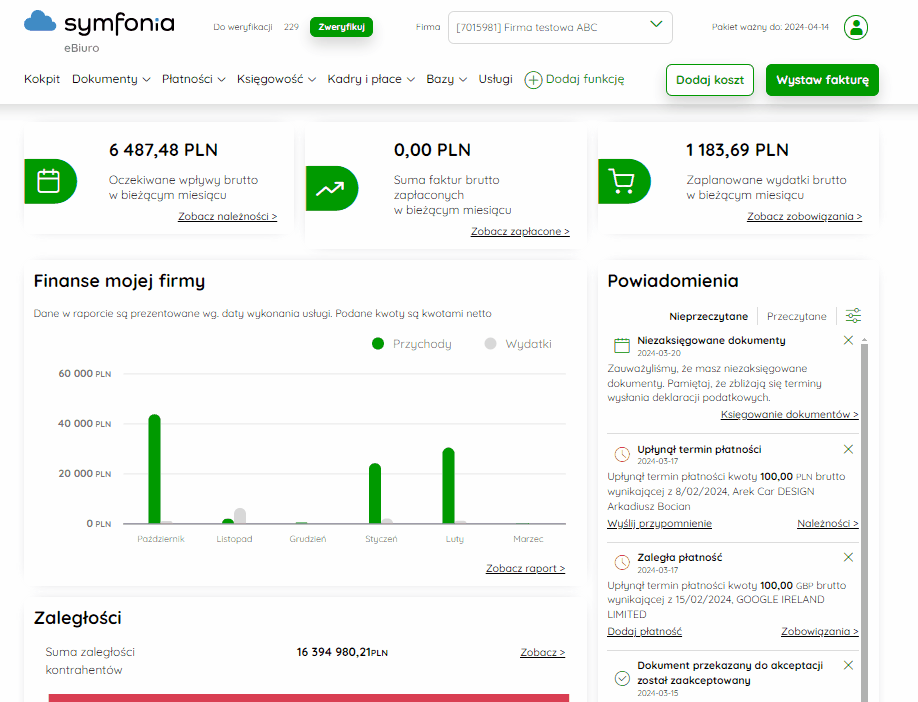This screenshot has height=702, width=918.
Task: Click the Symfonia cloud logo
Action: click(40, 21)
